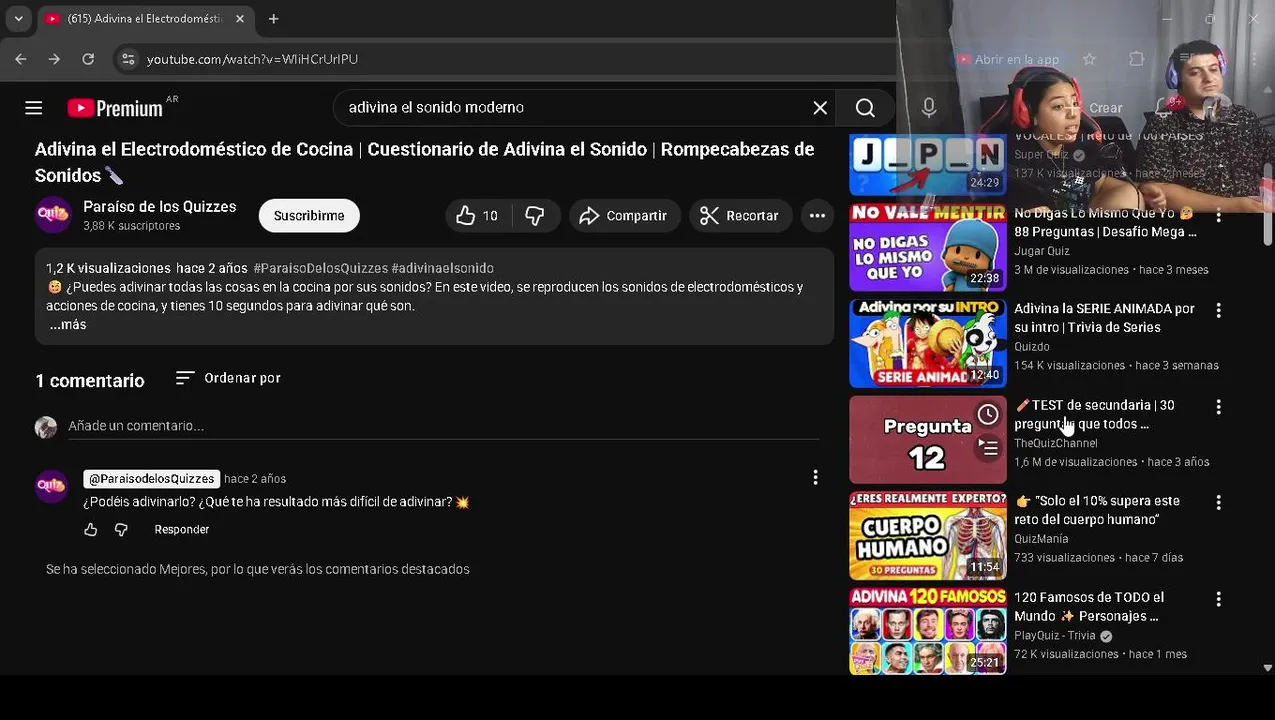This screenshot has width=1275, height=720.
Task: Open the Ordenar por sort dropdown
Action: click(x=228, y=378)
